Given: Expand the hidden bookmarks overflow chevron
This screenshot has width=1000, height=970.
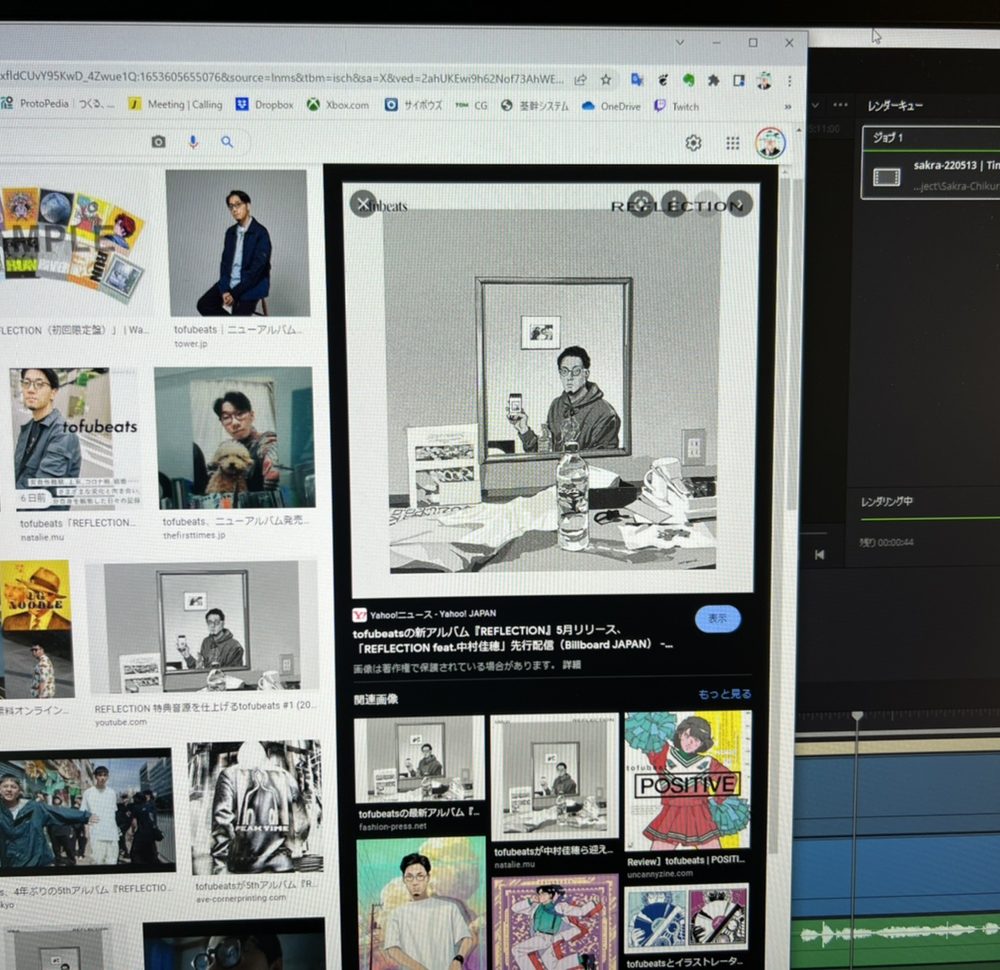Looking at the screenshot, I should (x=788, y=106).
